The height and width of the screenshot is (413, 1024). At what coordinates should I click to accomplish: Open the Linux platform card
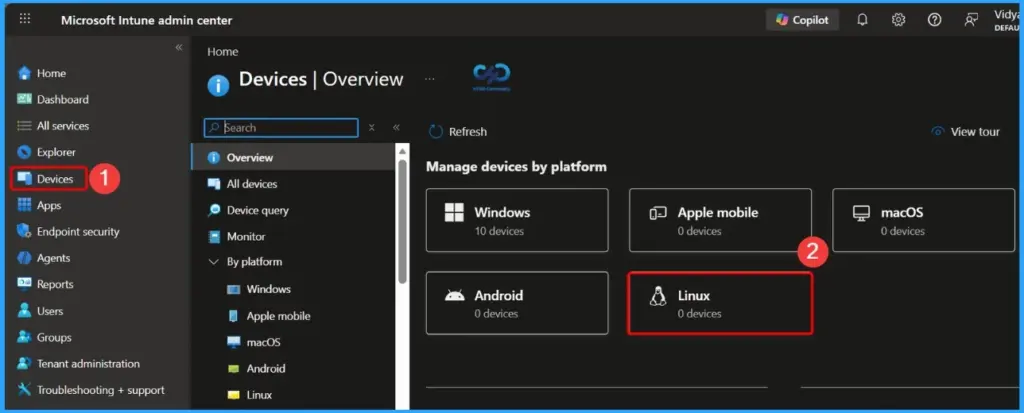(x=720, y=303)
